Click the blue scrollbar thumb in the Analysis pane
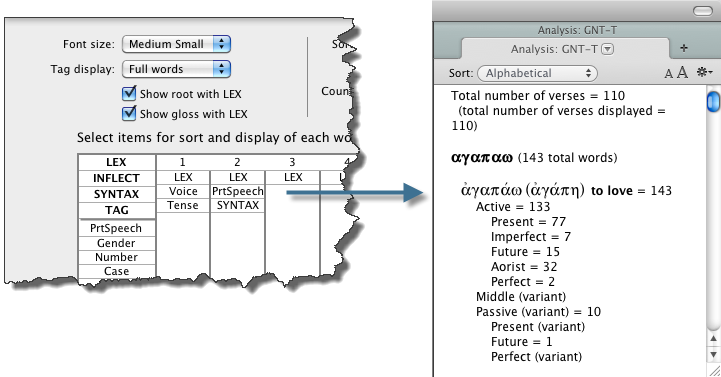The height and width of the screenshot is (377, 721). [x=713, y=102]
